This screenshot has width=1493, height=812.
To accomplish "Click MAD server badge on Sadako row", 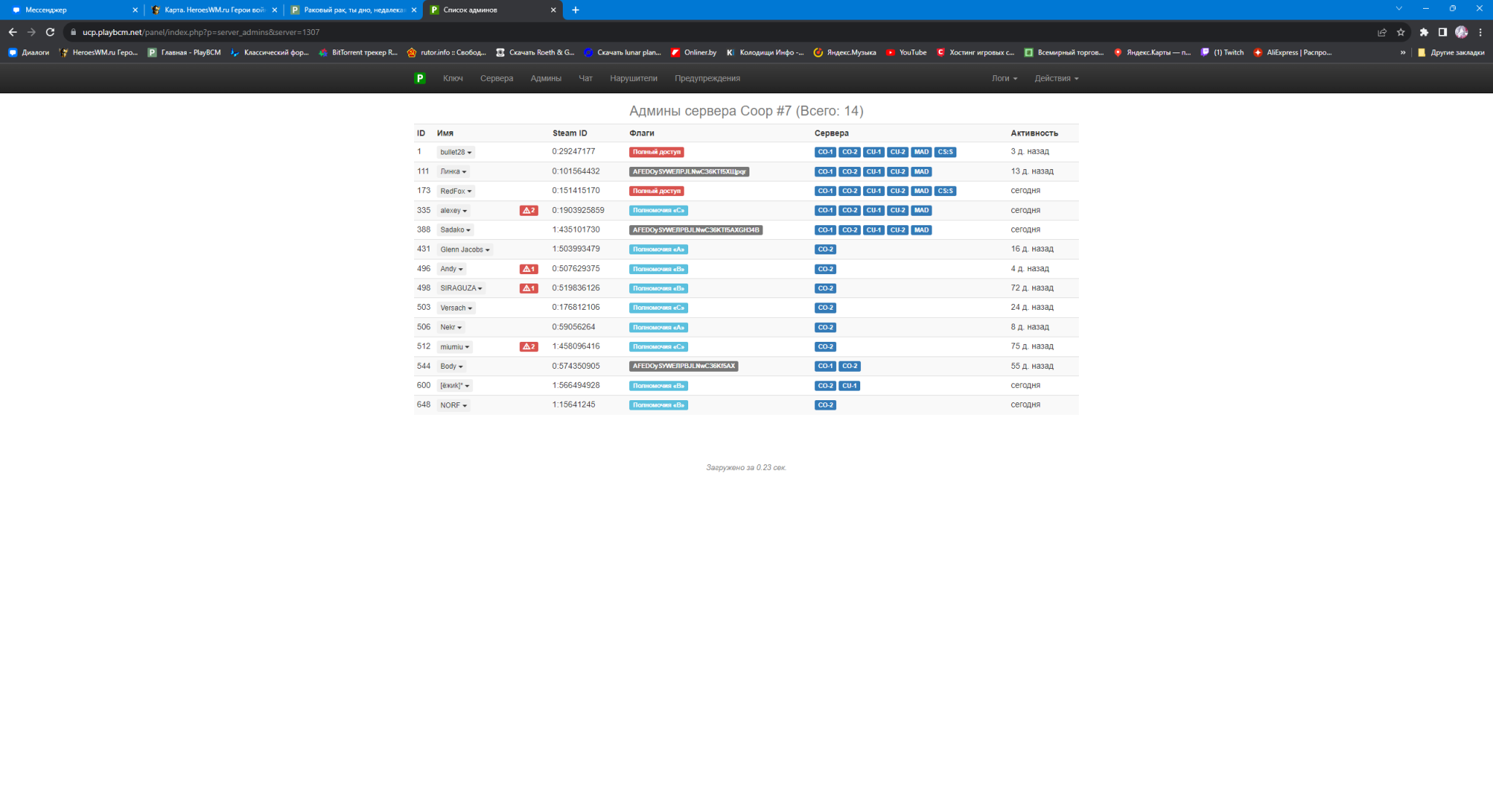I will click(x=921, y=230).
